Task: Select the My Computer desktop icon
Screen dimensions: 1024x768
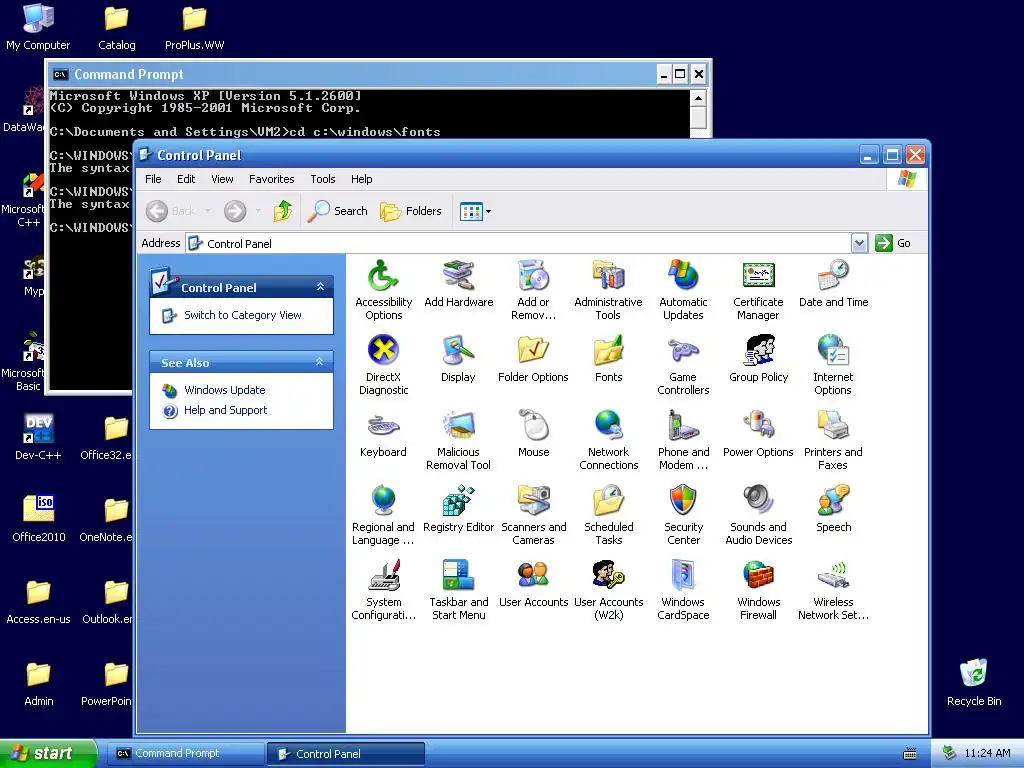Action: coord(38,27)
